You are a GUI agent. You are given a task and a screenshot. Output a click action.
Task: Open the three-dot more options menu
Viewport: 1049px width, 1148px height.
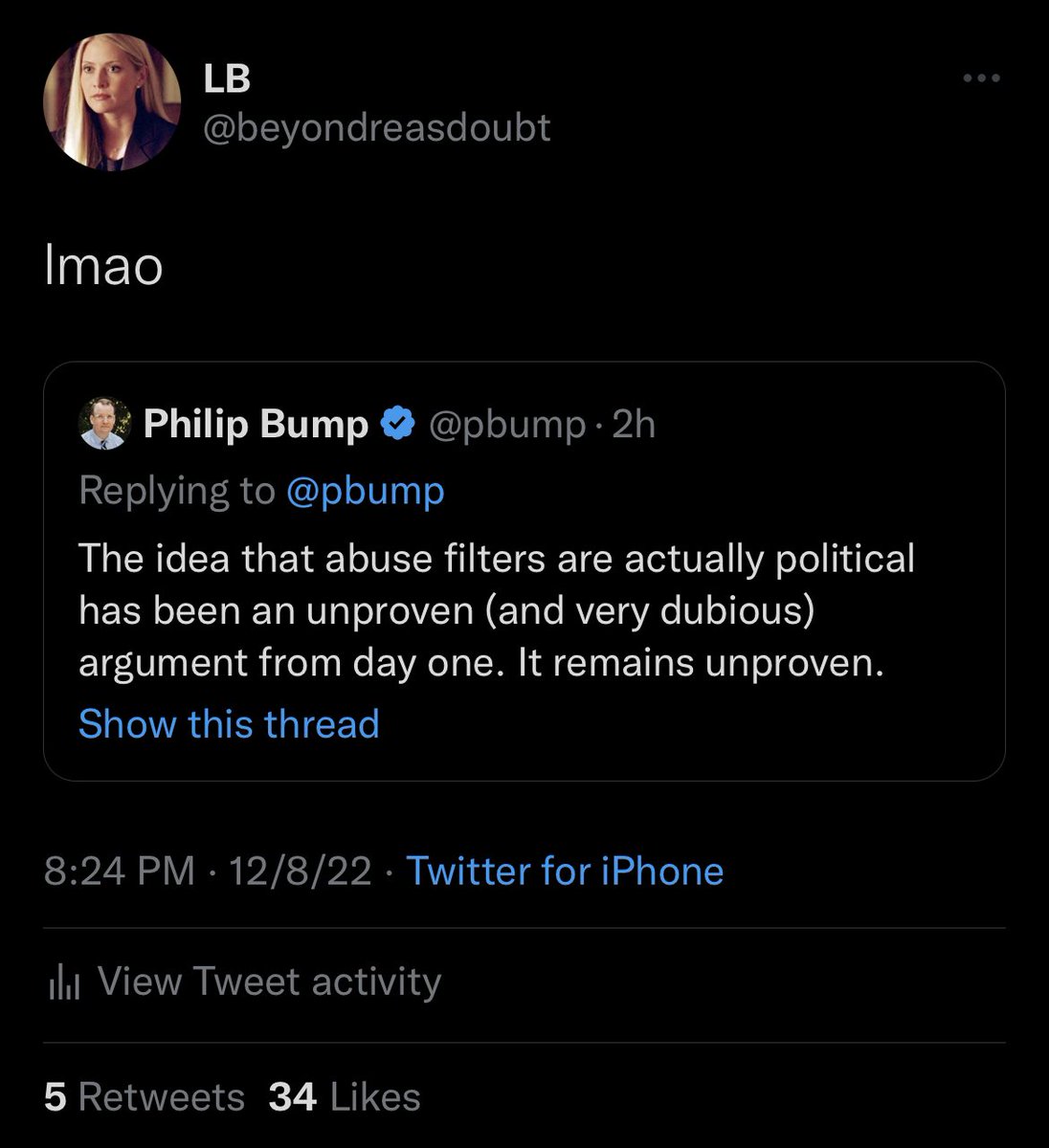point(981,78)
